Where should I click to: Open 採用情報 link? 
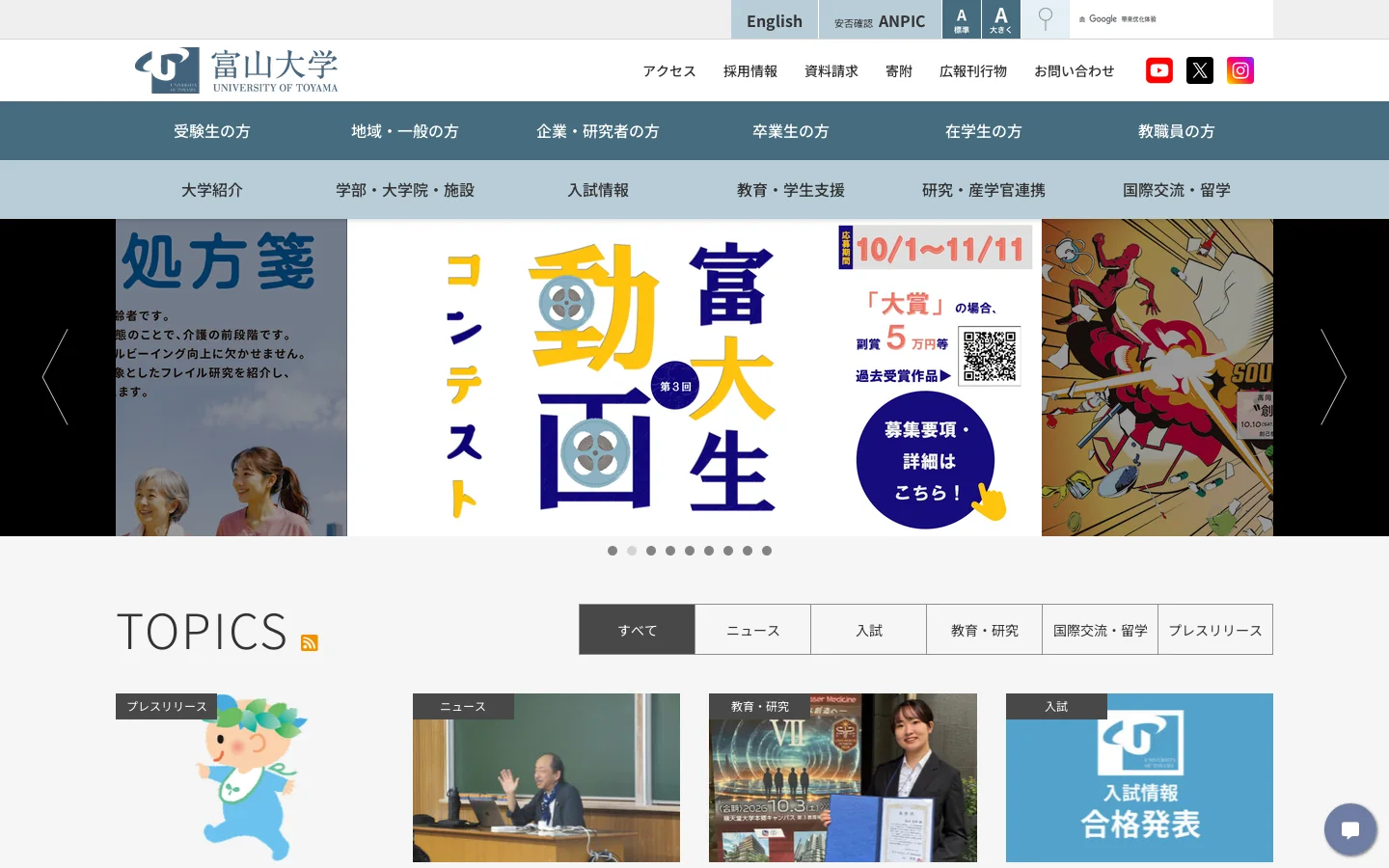pos(750,71)
